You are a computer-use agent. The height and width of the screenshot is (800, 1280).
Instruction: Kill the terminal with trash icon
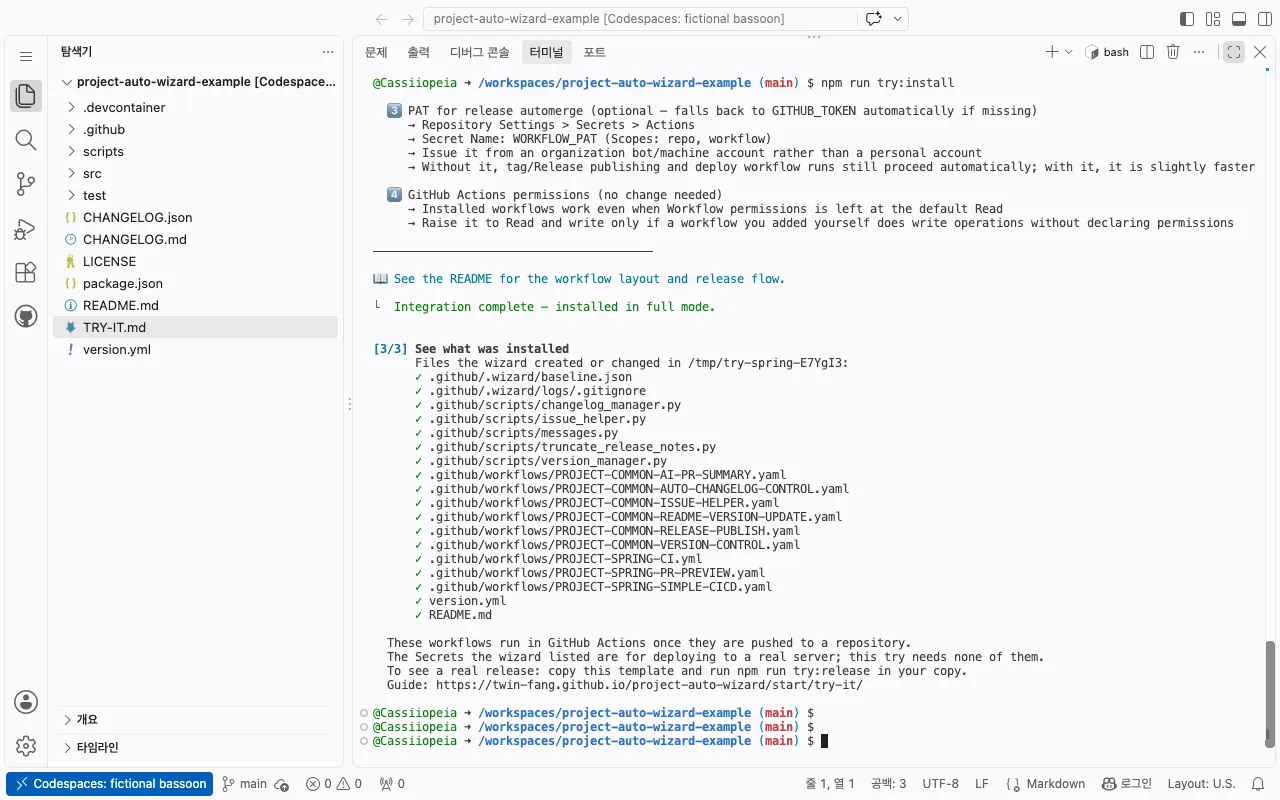pos(1173,52)
